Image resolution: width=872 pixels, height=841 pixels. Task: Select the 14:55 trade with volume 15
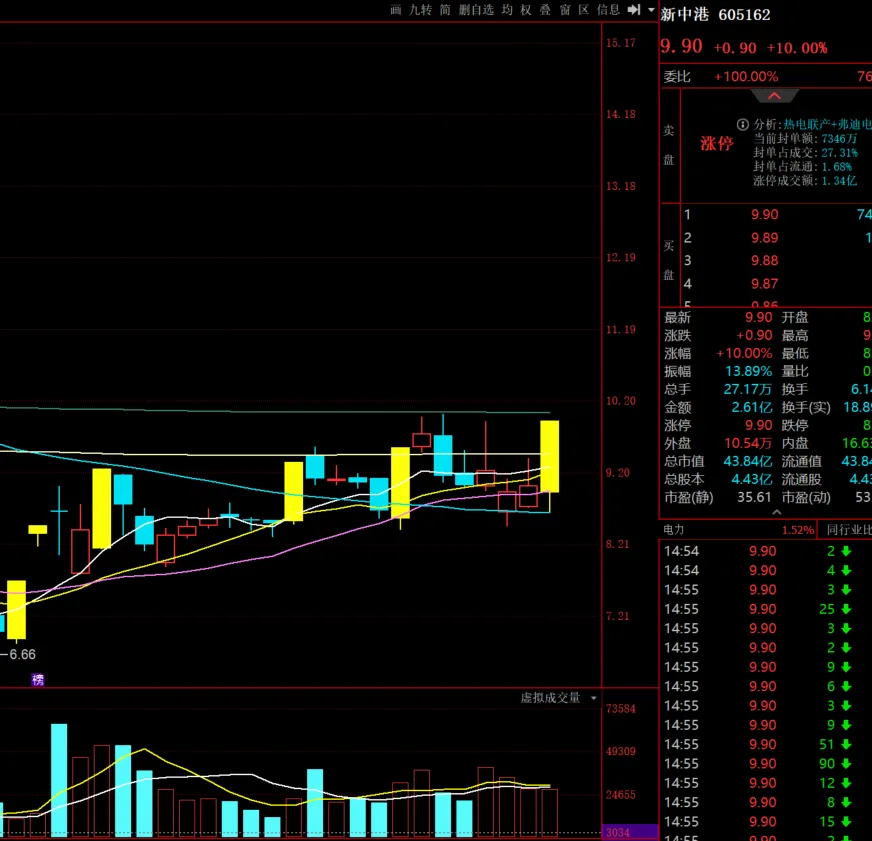coord(759,822)
